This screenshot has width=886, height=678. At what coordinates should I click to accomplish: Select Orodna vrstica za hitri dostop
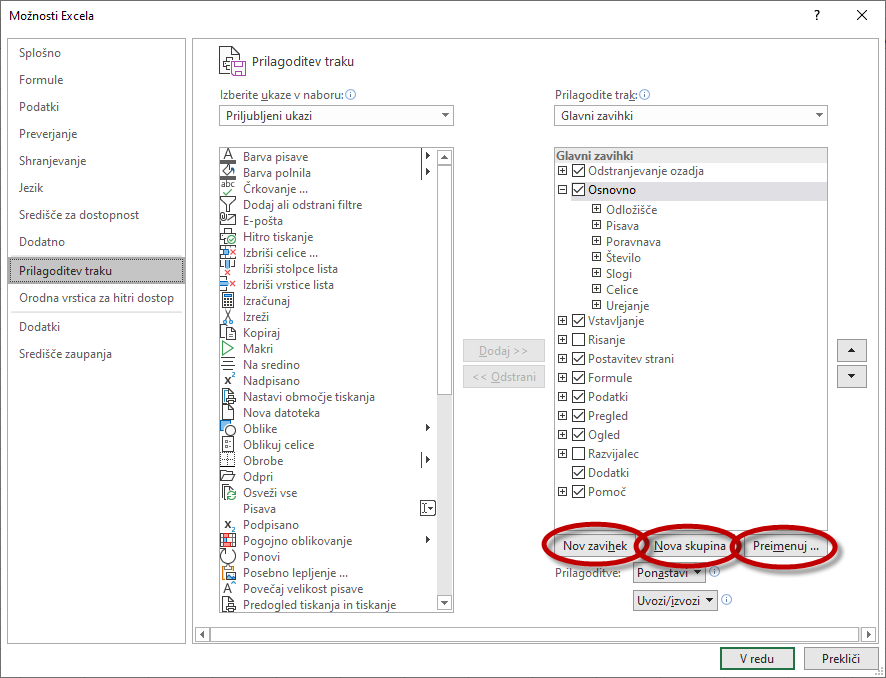coord(96,298)
